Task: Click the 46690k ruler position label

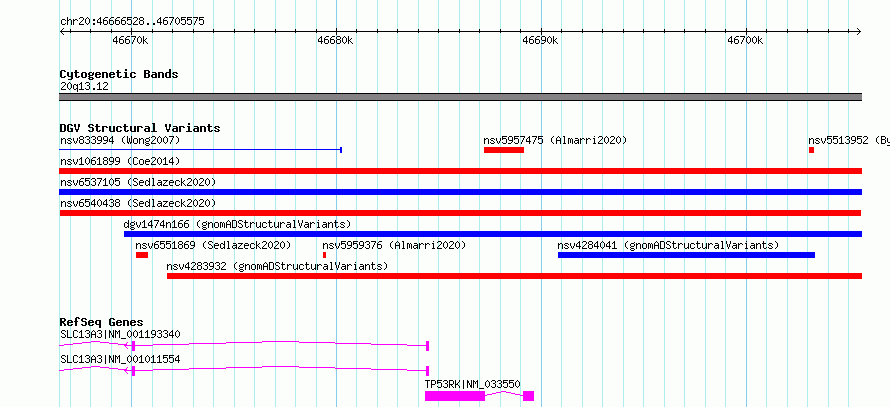Action: 540,41
